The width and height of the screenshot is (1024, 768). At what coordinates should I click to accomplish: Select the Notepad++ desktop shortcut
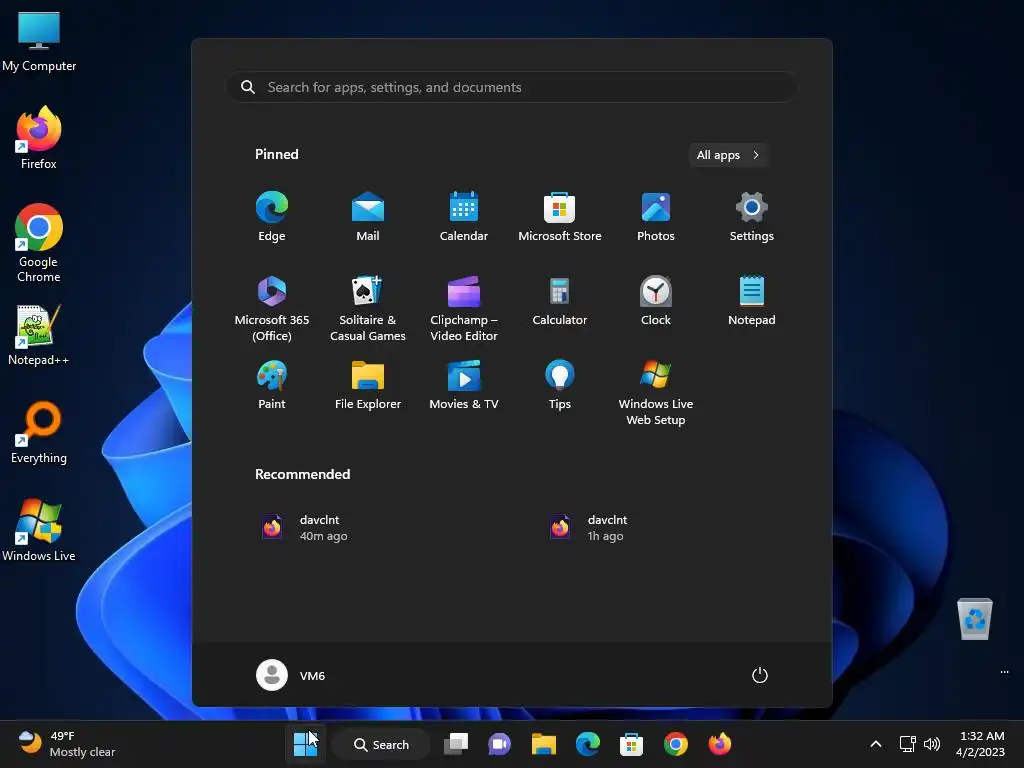(x=39, y=334)
